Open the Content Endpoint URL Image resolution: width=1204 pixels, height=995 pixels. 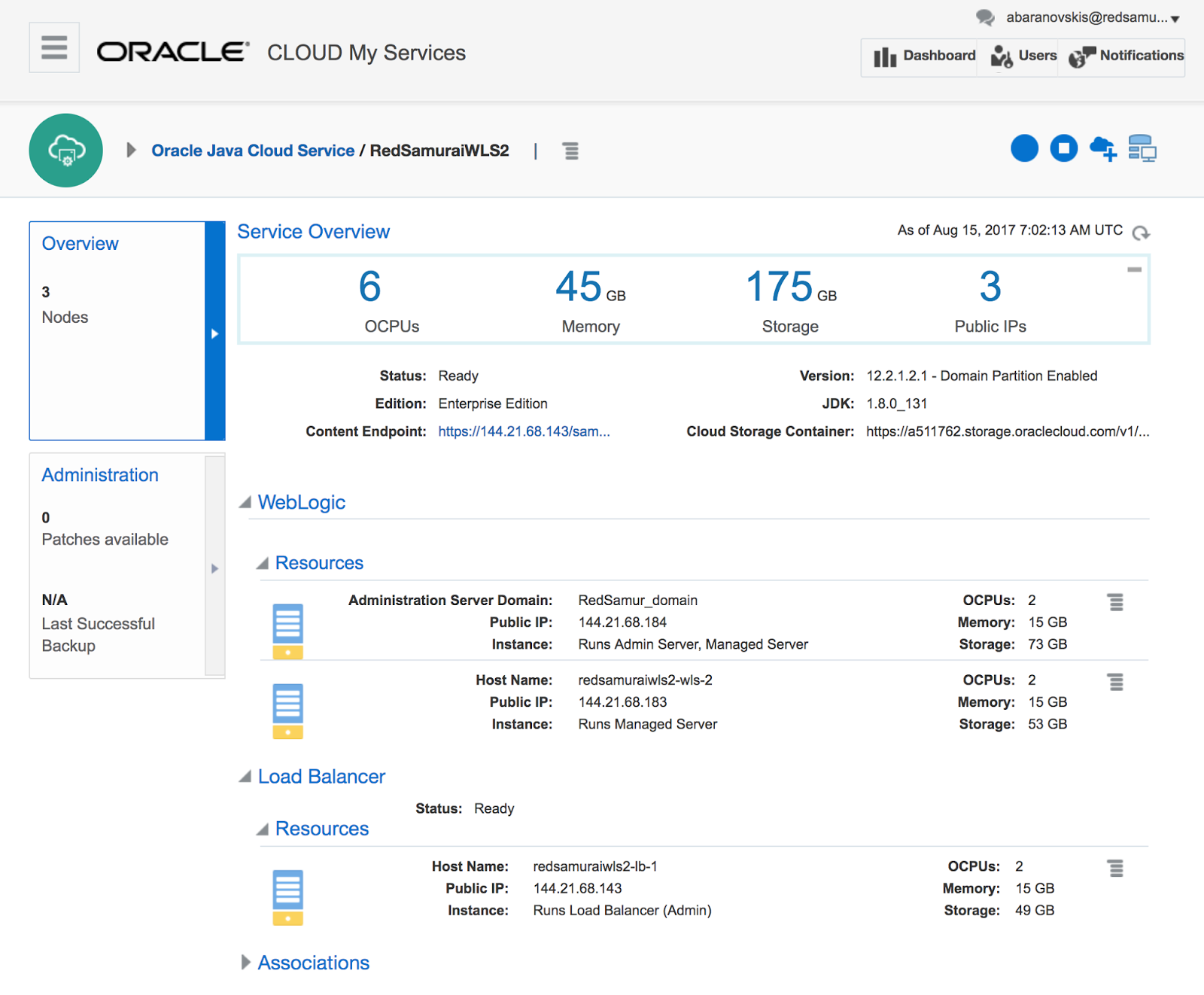523,431
